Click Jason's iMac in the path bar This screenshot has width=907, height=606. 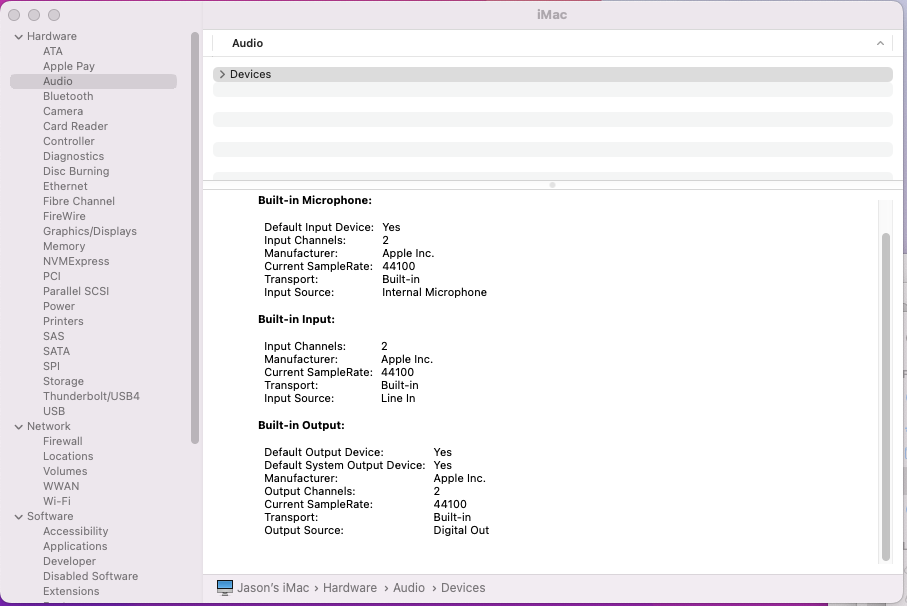(273, 588)
